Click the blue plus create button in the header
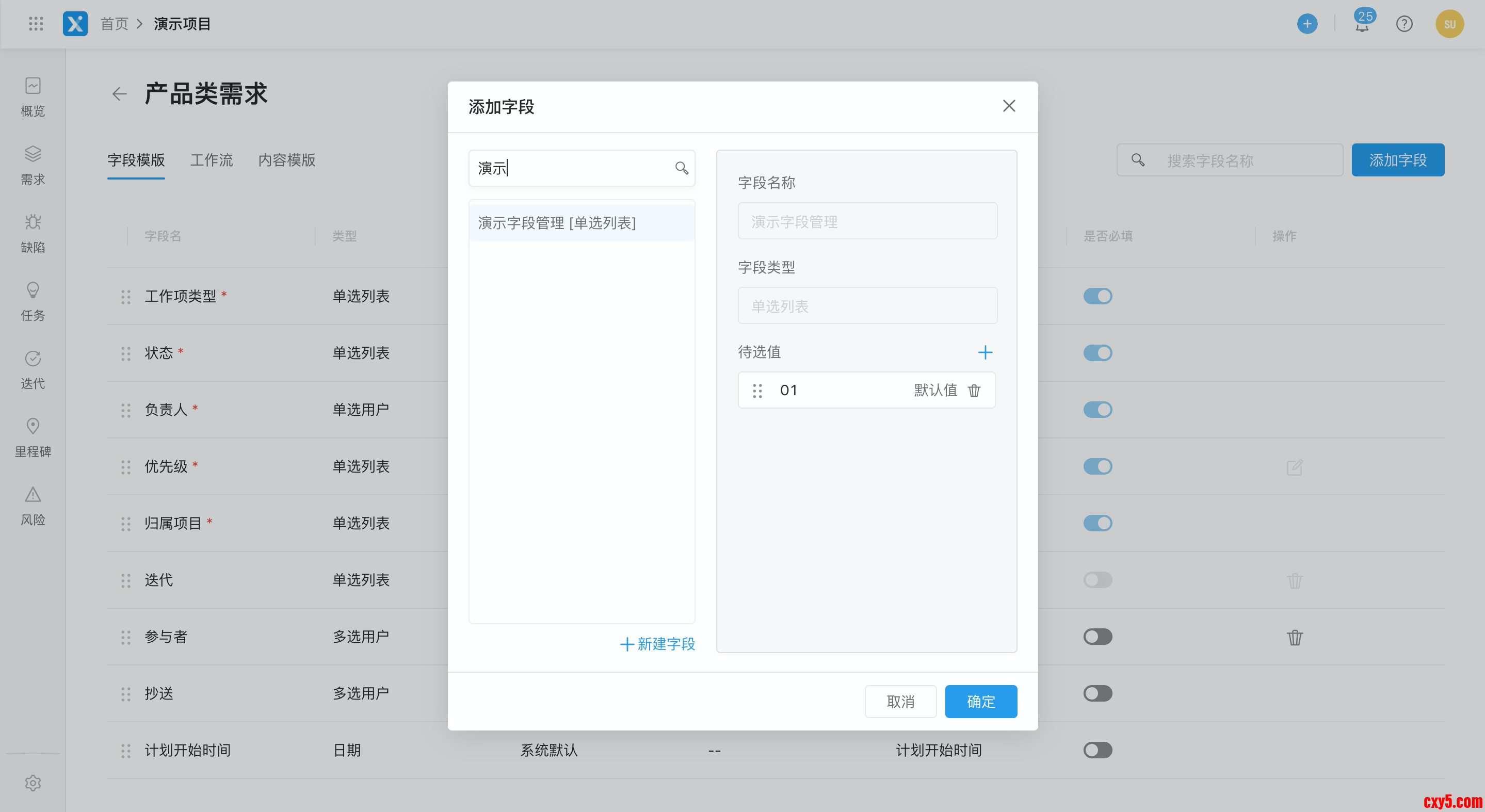The height and width of the screenshot is (812, 1485). (x=1307, y=24)
